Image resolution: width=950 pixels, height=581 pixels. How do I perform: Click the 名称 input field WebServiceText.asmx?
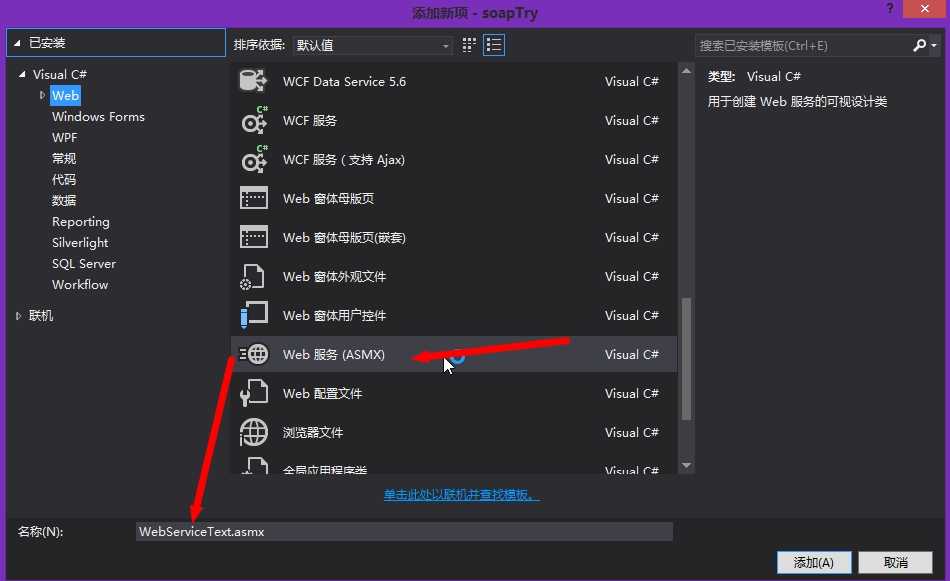coord(404,531)
